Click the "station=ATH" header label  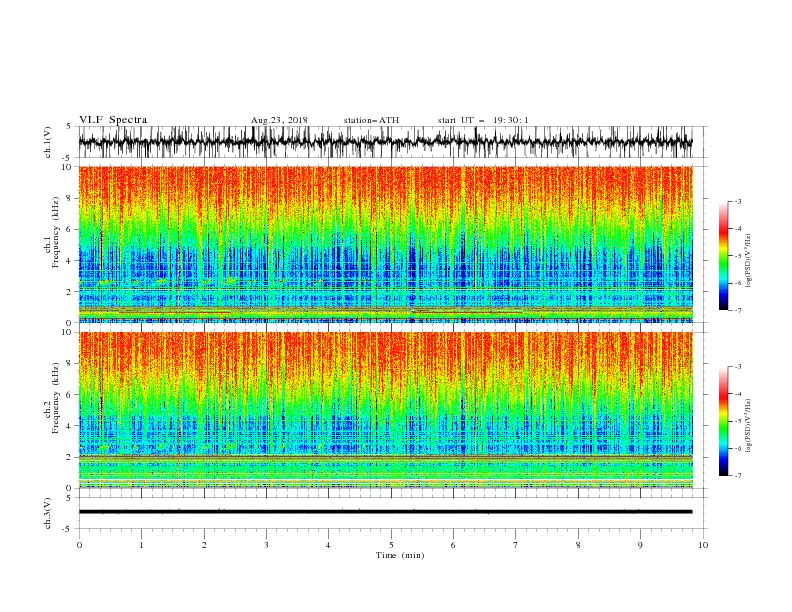tap(371, 120)
